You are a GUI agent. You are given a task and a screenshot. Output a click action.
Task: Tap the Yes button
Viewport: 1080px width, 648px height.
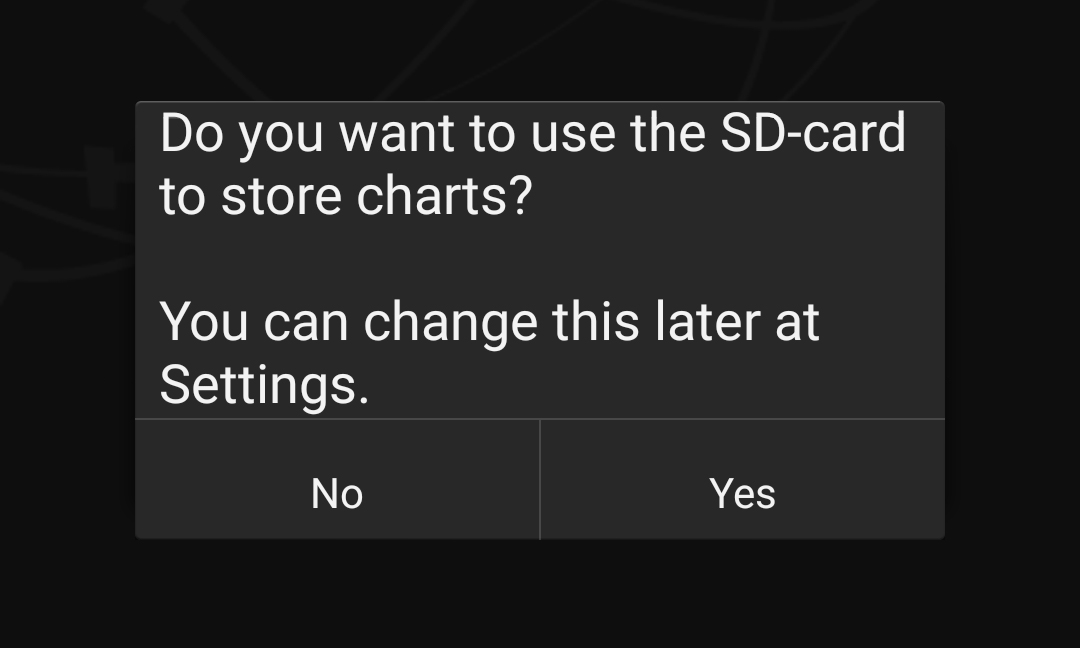click(x=742, y=493)
